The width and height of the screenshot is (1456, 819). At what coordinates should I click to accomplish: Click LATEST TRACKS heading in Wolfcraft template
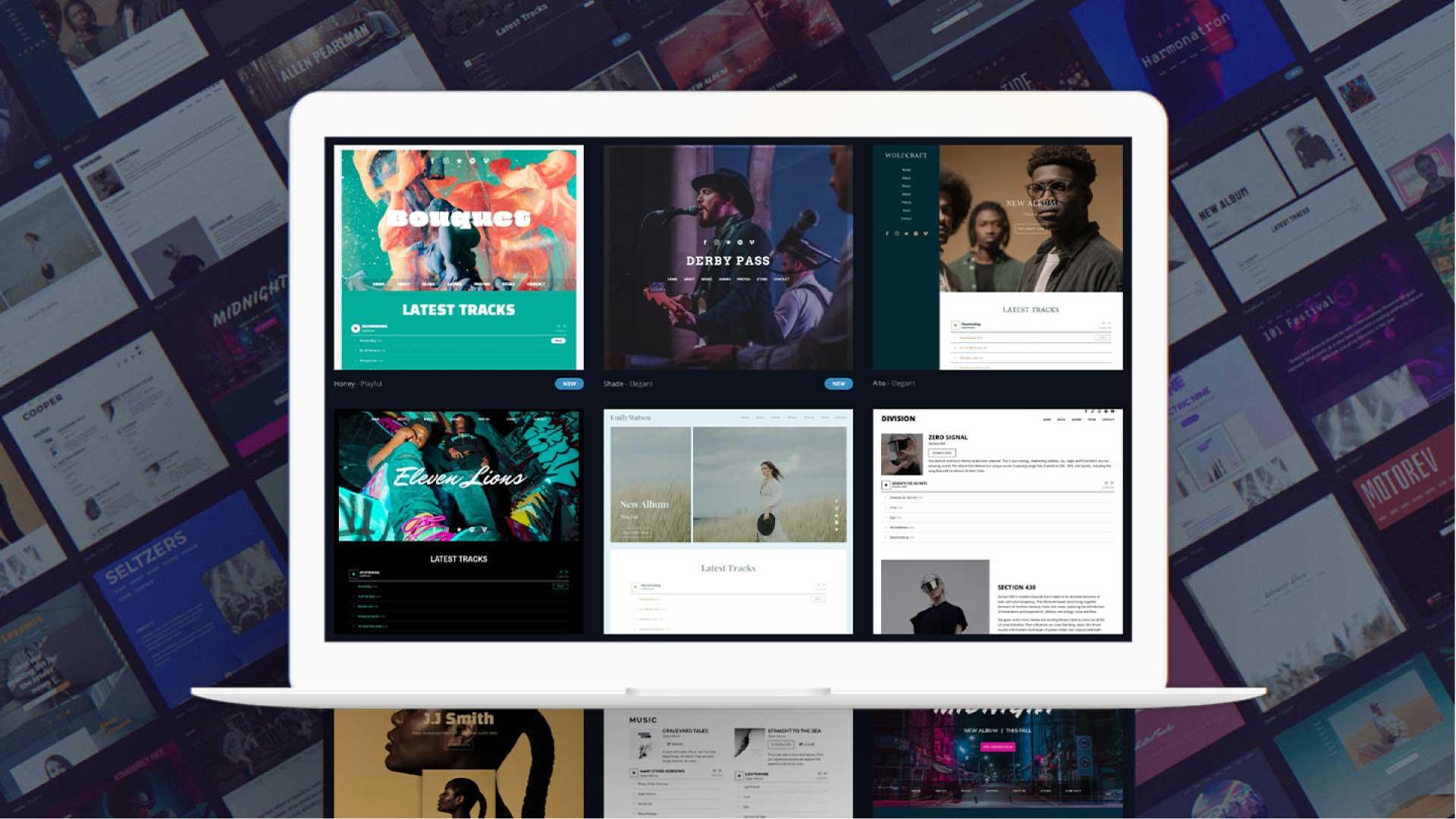click(1031, 309)
